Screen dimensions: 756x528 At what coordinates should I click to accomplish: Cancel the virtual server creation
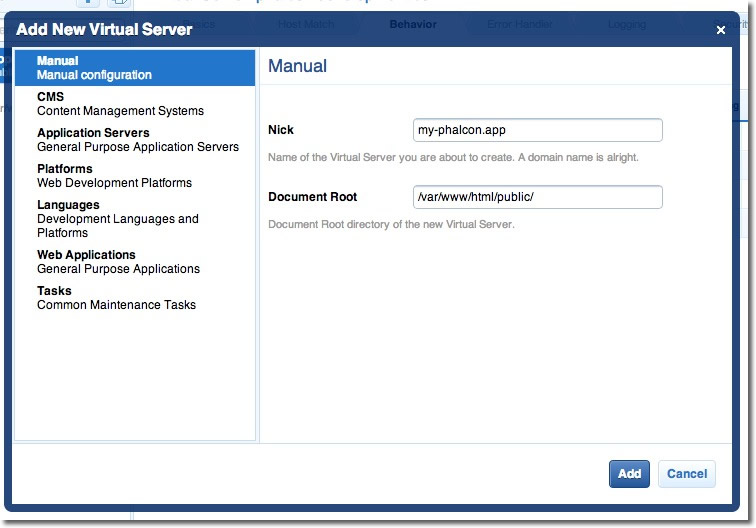coord(686,474)
